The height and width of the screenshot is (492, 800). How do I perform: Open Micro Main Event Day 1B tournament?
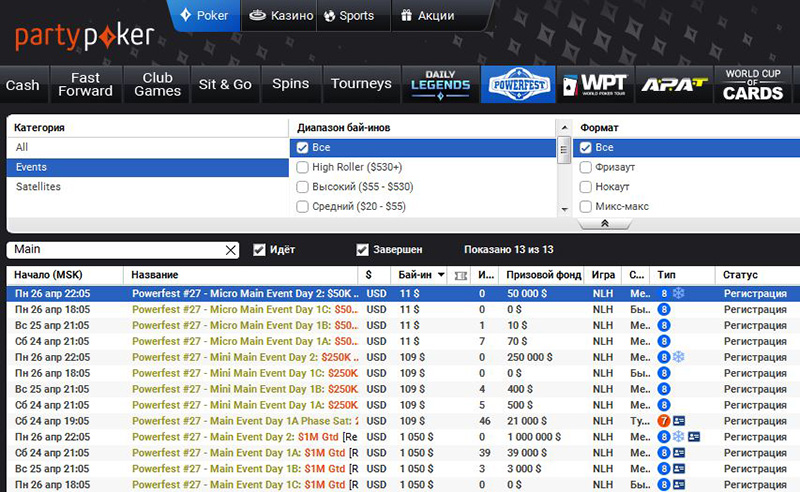404,325
